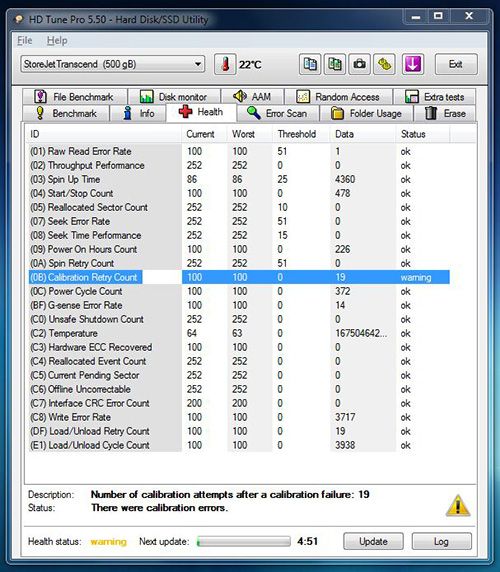Click the thermometer temperature icon
500x572 pixels.
pos(225,65)
